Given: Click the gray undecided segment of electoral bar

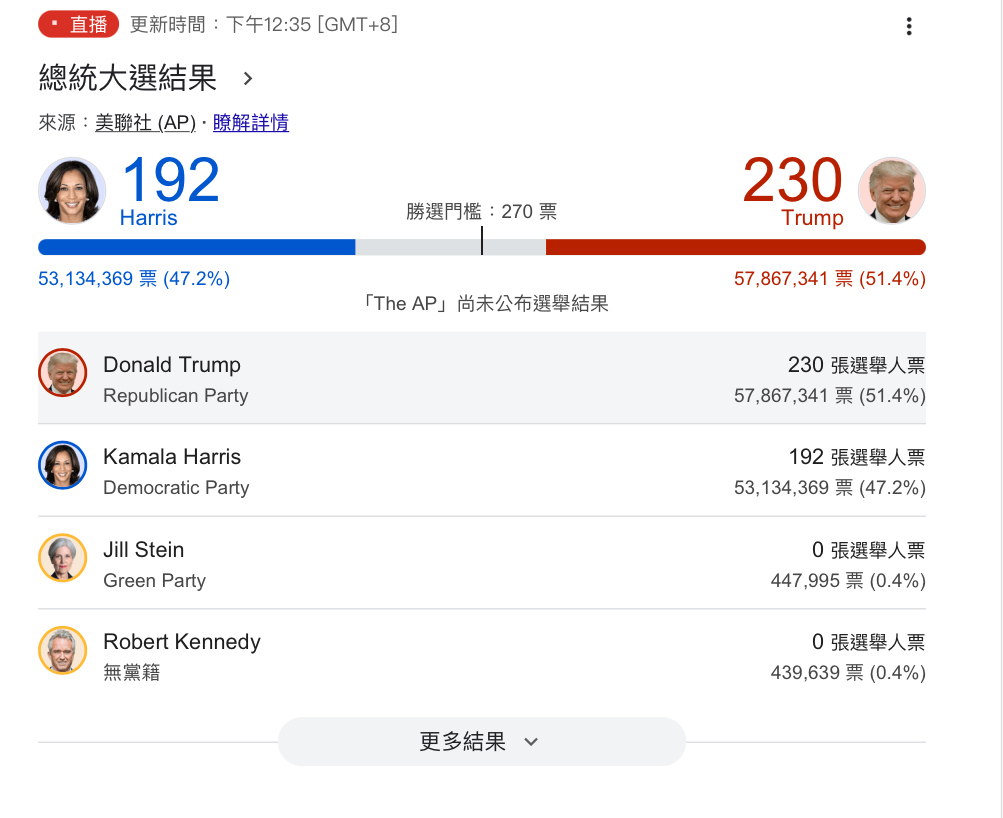Looking at the screenshot, I should [418, 247].
